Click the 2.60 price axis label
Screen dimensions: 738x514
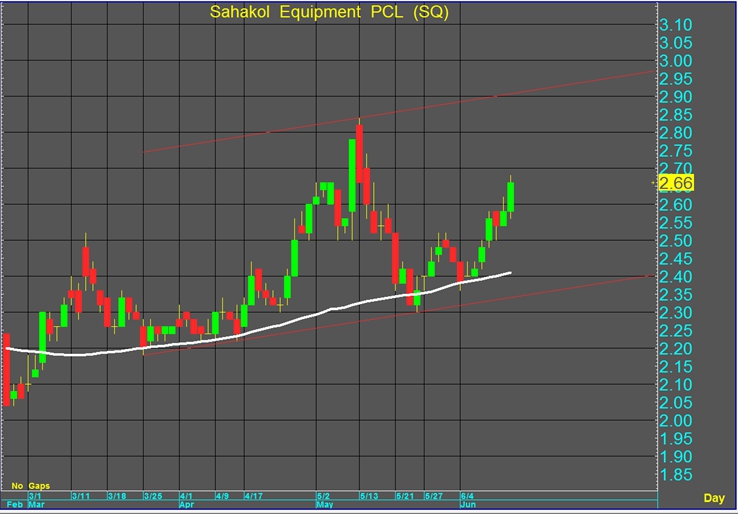coord(676,205)
